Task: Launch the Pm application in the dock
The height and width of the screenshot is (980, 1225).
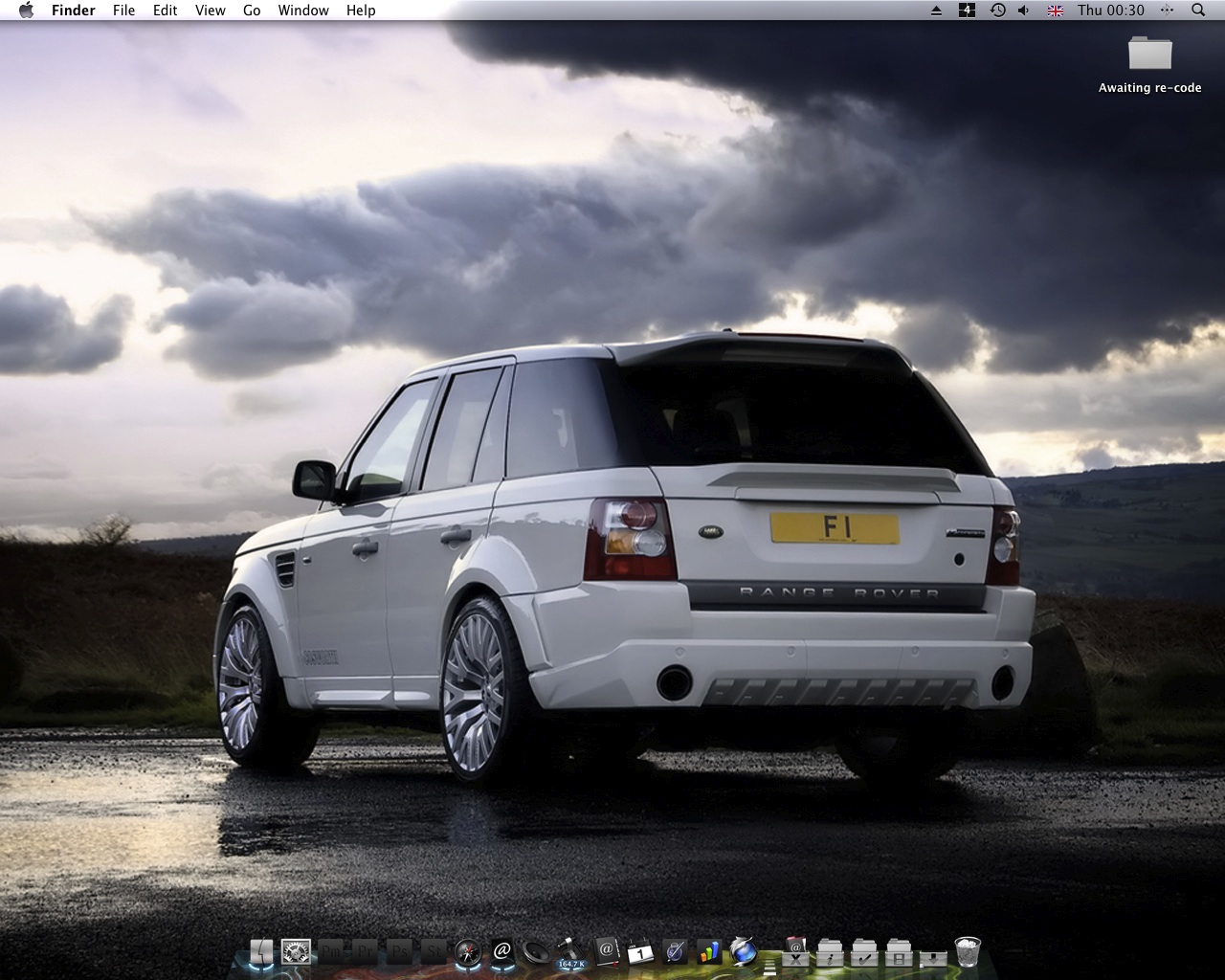Action: pyautogui.click(x=330, y=952)
